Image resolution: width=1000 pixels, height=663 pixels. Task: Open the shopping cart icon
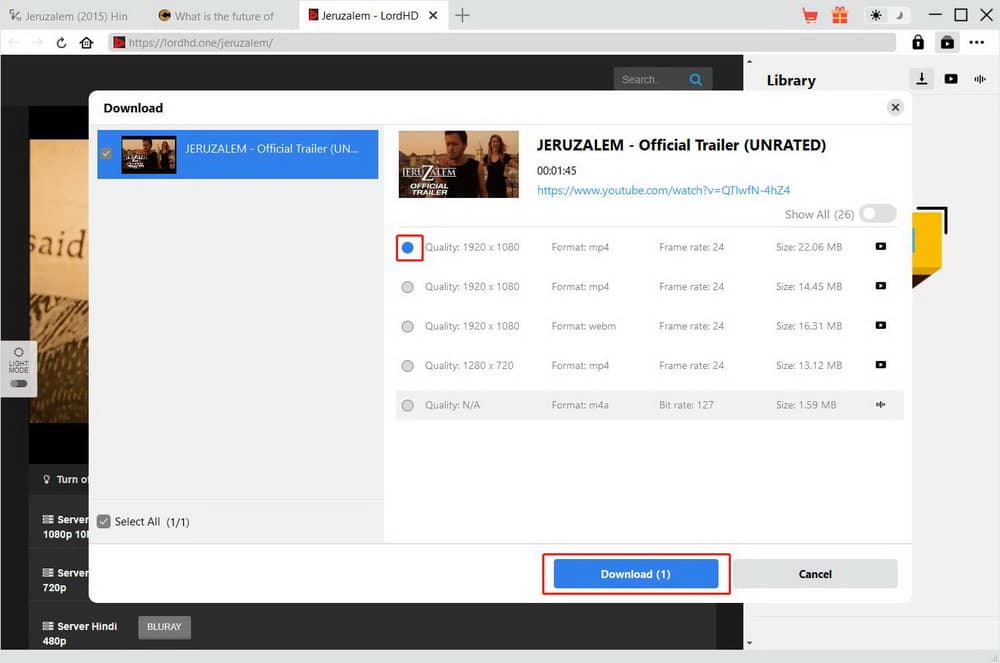[811, 15]
